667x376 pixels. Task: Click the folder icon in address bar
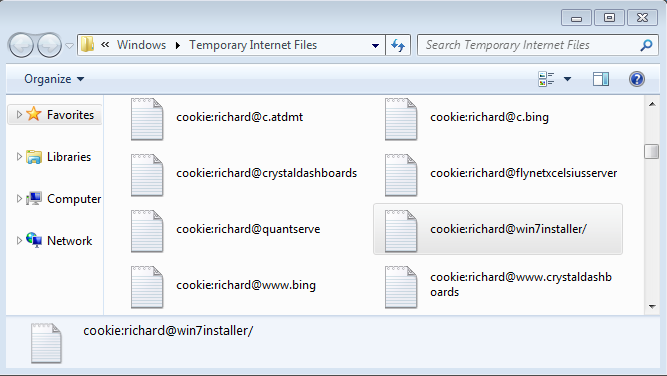[x=88, y=45]
